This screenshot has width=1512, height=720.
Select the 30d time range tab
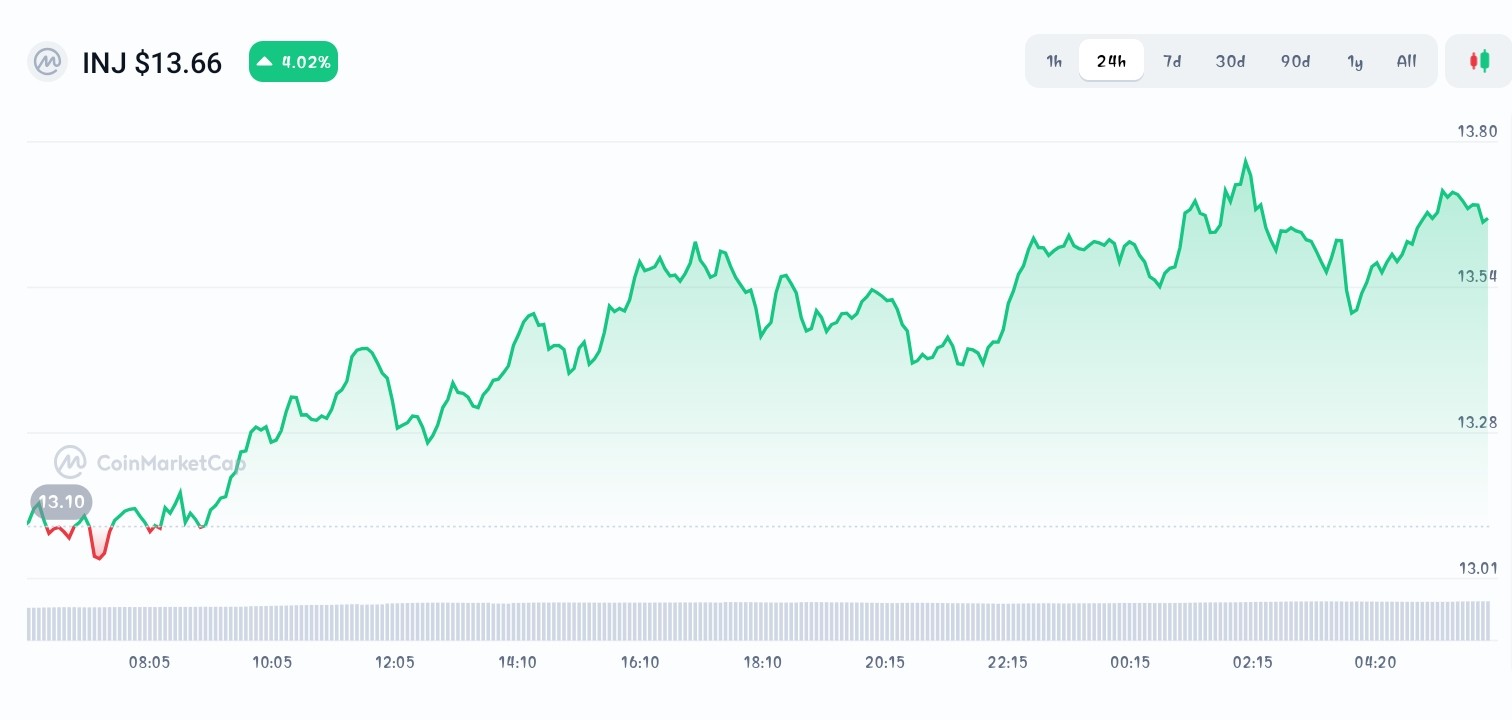1231,61
